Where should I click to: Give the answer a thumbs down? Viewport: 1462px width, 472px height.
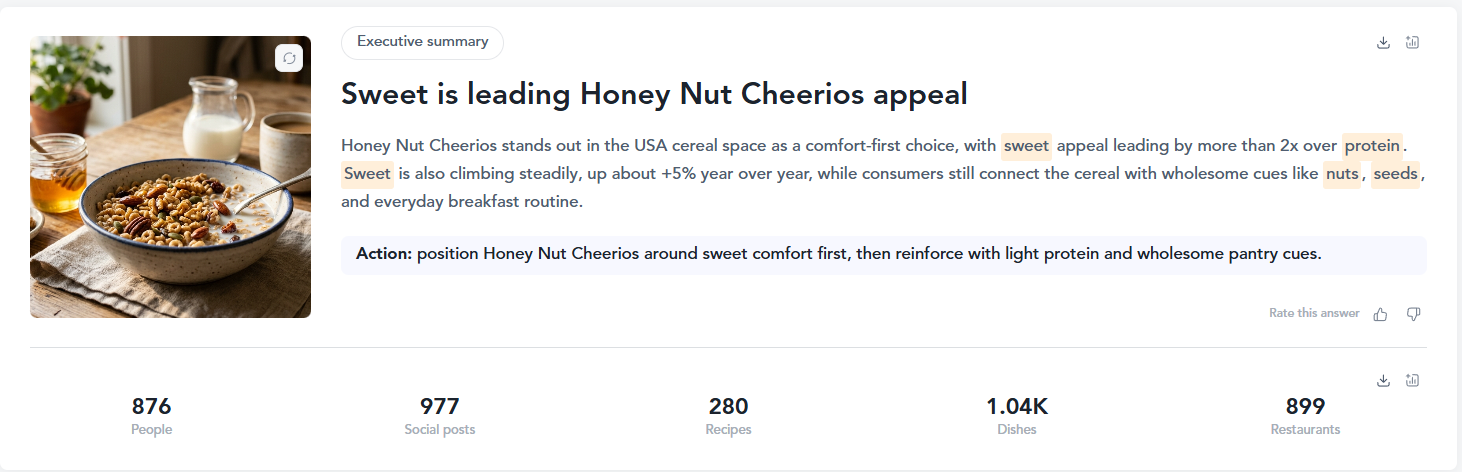click(1413, 314)
